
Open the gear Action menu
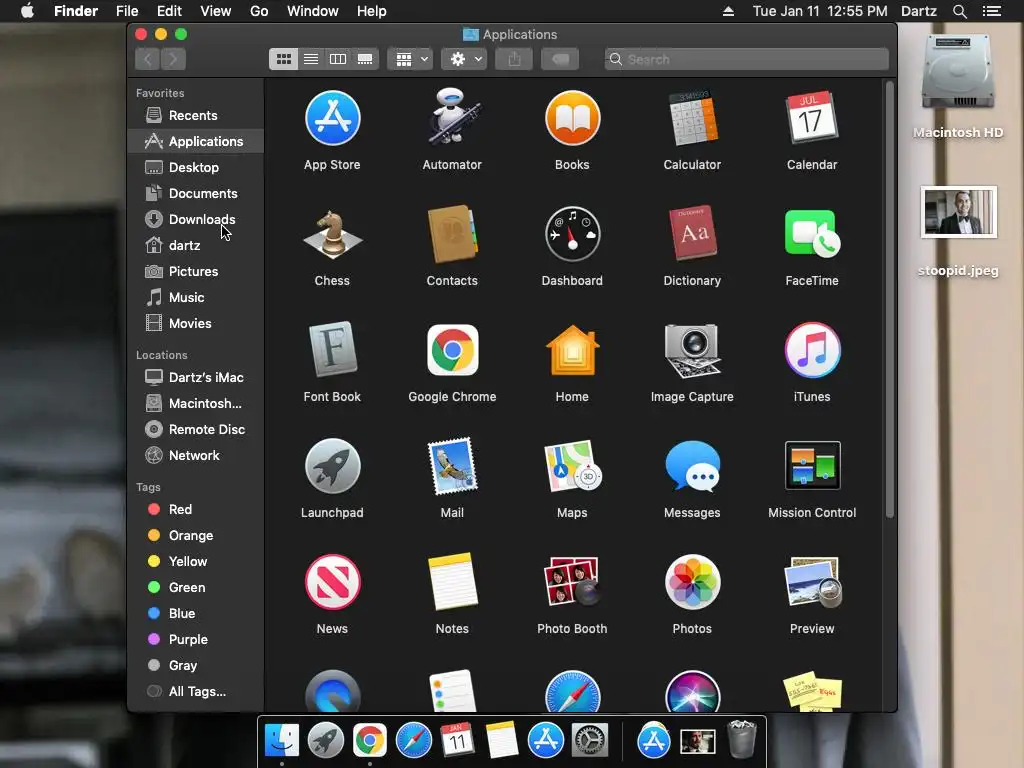(x=464, y=59)
